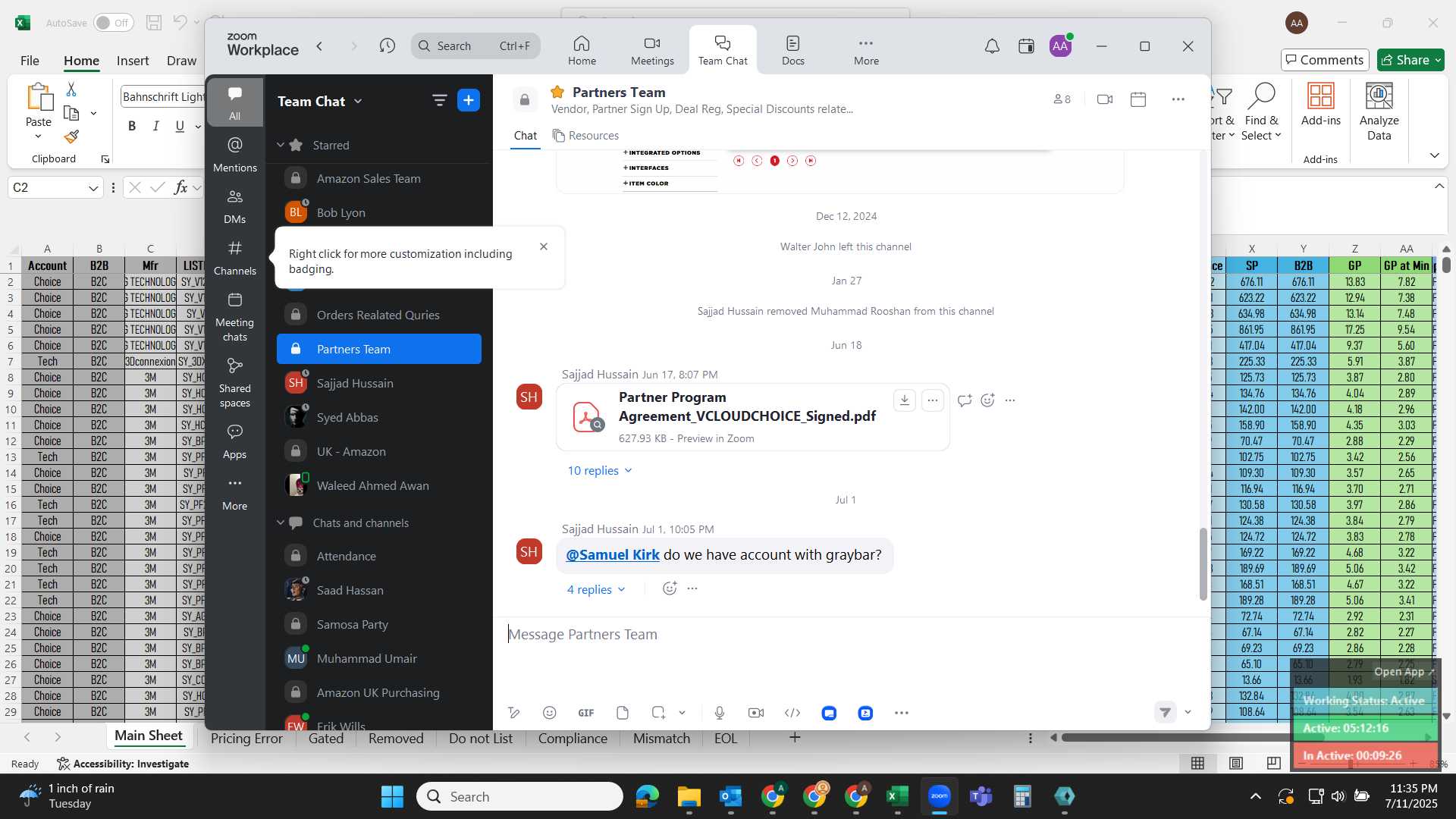Open Excel Comments button

point(1325,60)
